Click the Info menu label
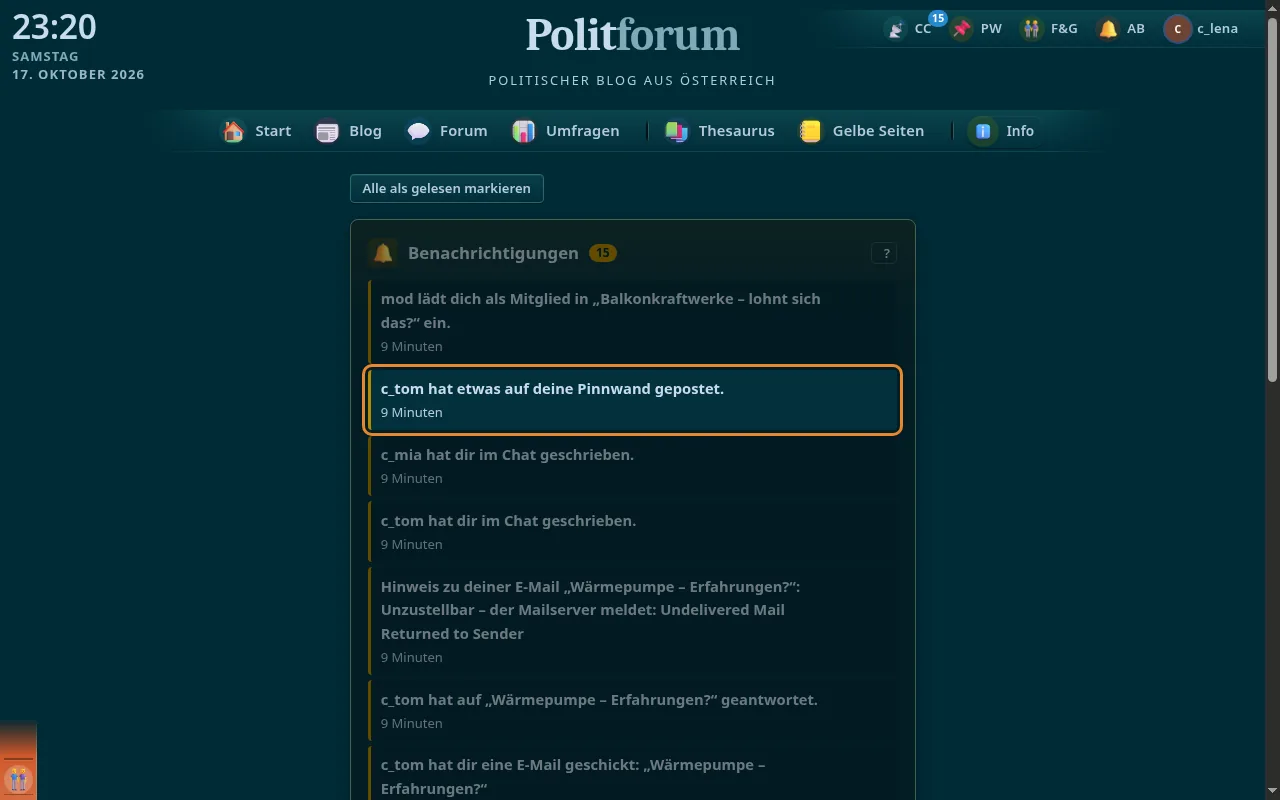The image size is (1280, 800). (1020, 131)
